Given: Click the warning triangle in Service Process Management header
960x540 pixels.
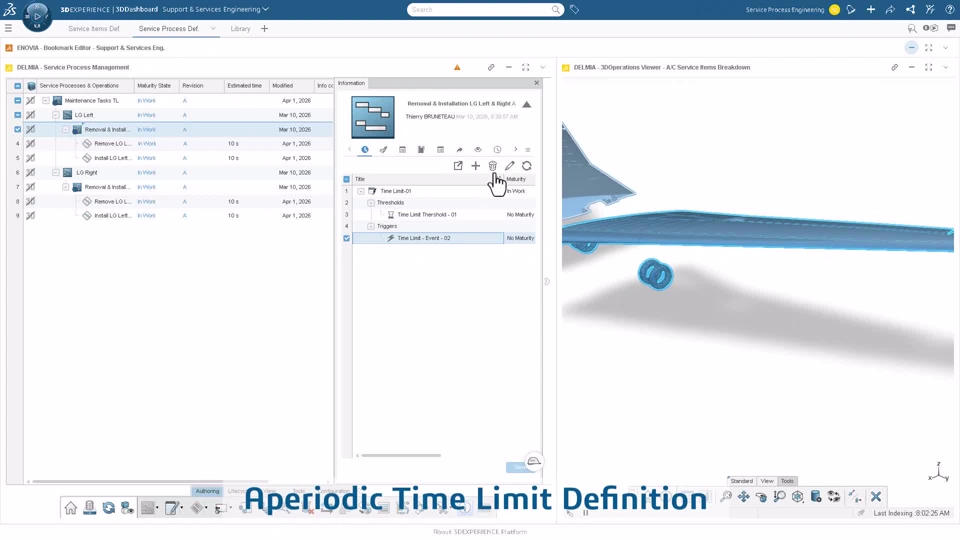Looking at the screenshot, I should (457, 67).
